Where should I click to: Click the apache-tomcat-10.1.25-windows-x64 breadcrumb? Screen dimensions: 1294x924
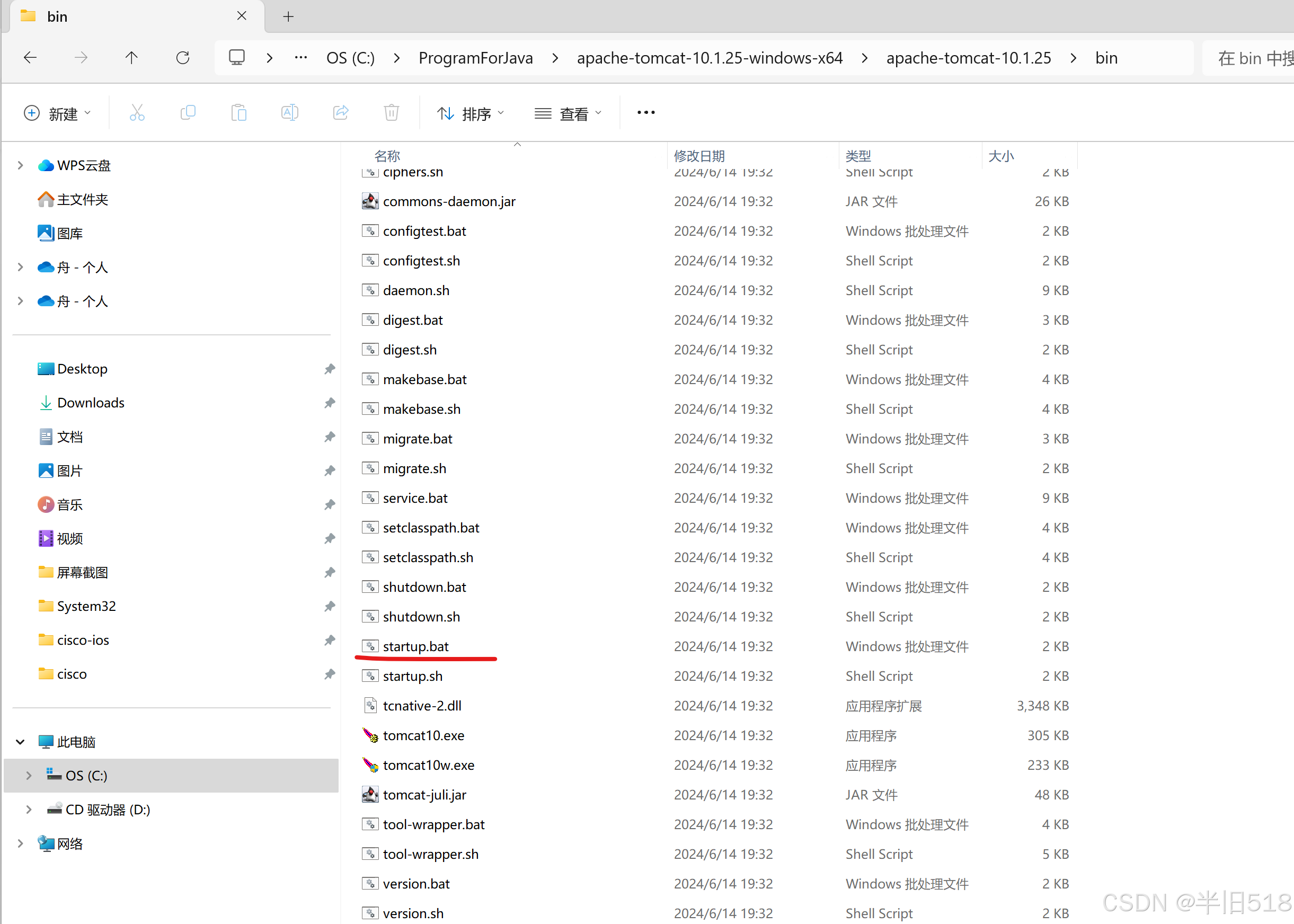pos(710,57)
